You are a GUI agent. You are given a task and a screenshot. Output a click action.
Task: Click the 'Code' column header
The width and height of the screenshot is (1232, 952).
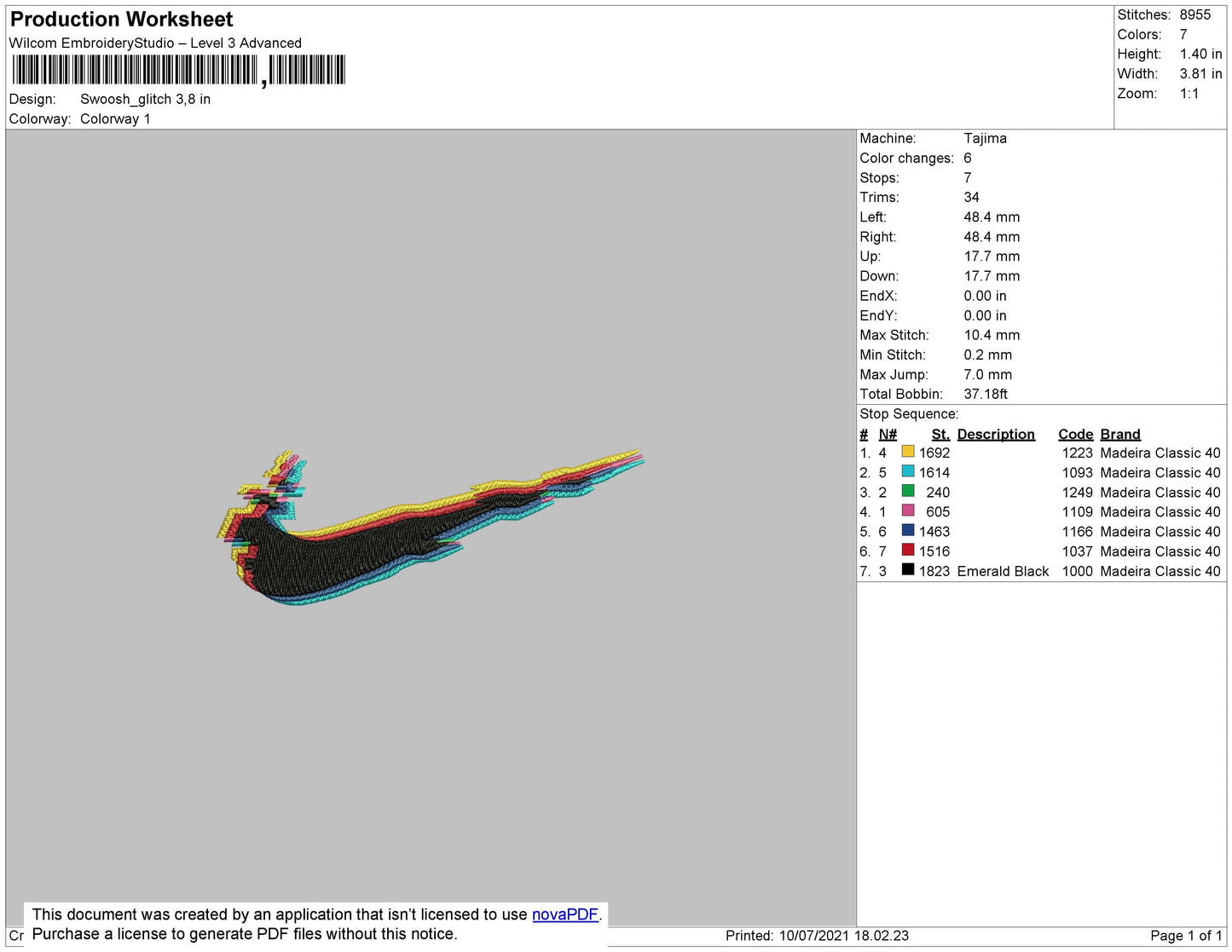[x=1075, y=434]
